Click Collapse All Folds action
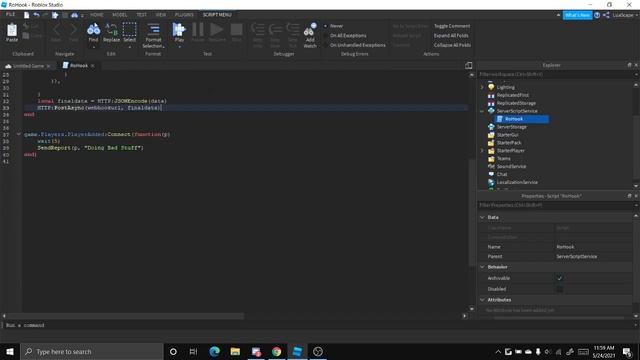 point(452,45)
